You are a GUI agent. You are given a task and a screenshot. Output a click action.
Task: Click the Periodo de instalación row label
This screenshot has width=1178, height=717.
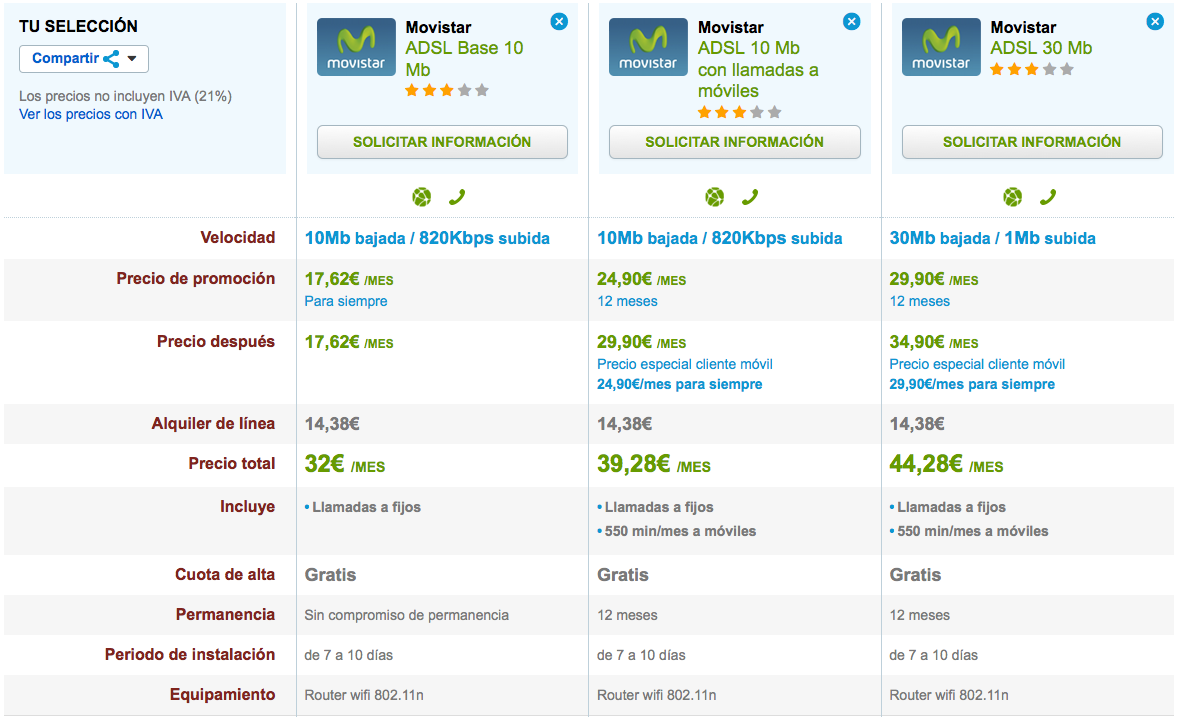[190, 655]
